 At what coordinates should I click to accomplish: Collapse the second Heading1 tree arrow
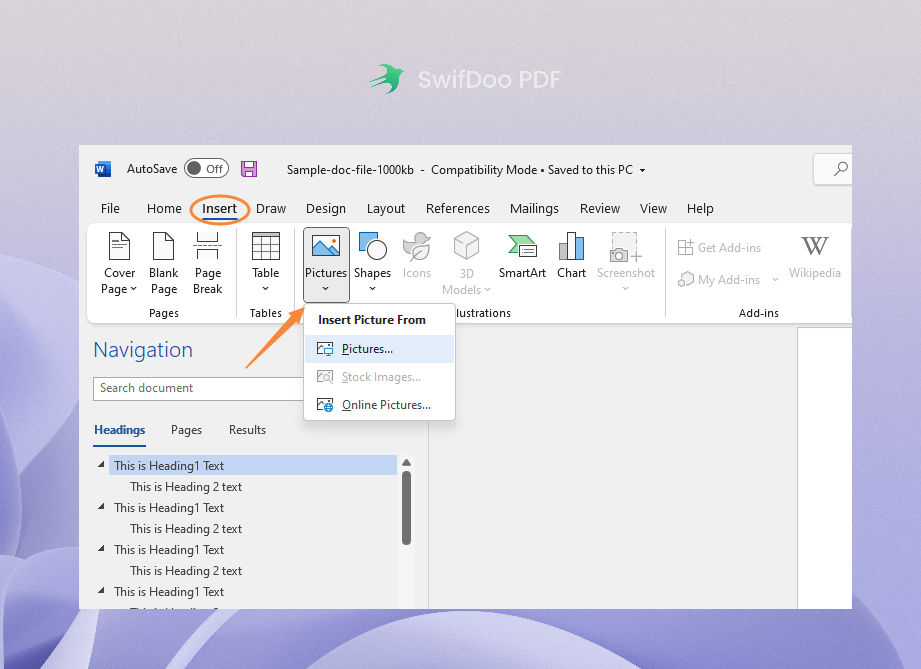[x=101, y=506]
